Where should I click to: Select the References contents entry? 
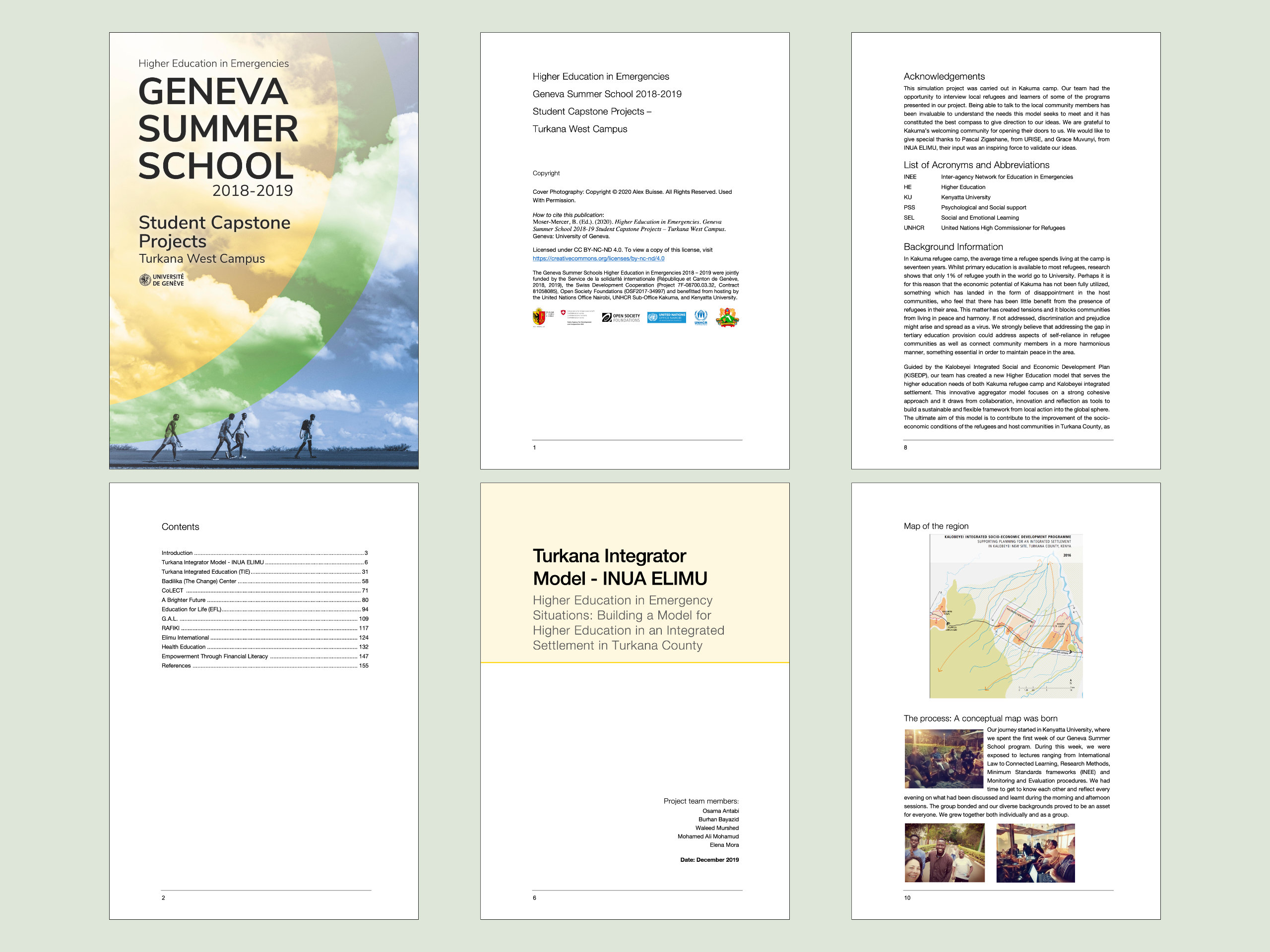176,665
